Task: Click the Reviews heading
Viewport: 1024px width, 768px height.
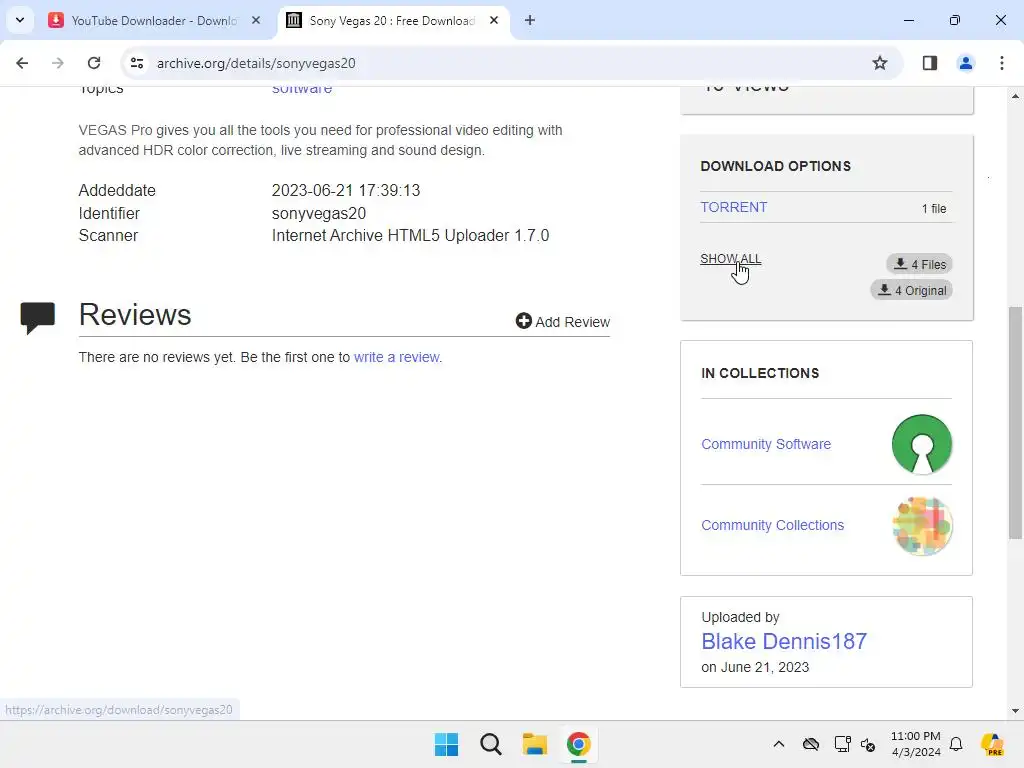Action: pos(135,315)
